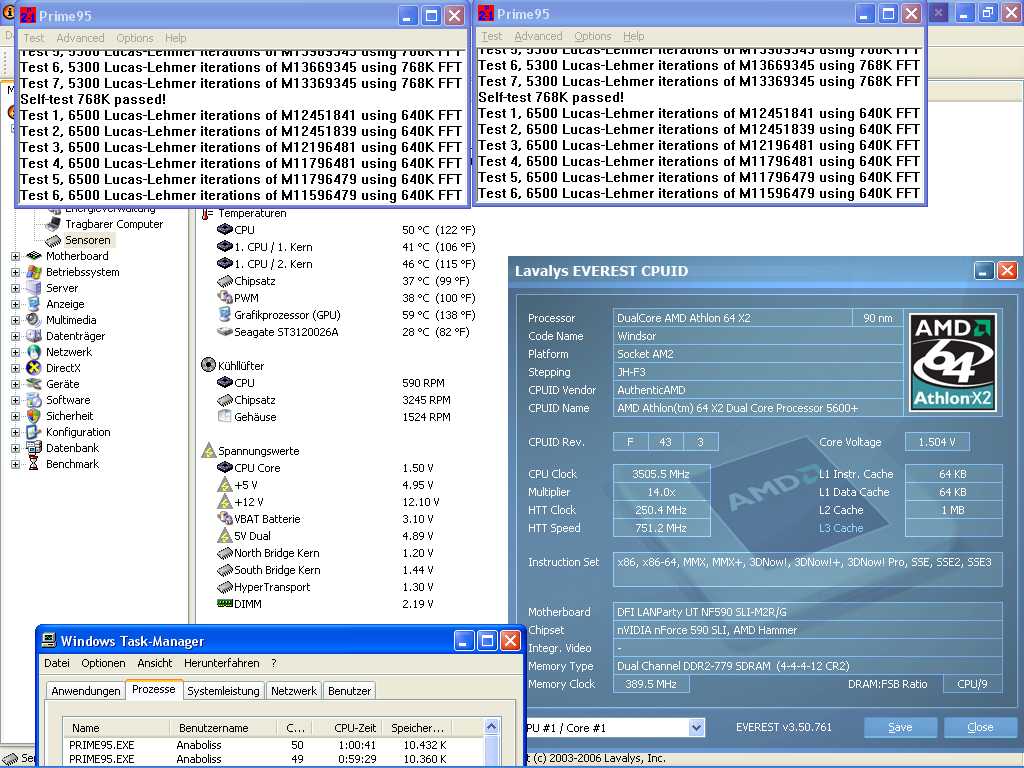Click the Spannungswerte warning triangle icon

(x=208, y=451)
